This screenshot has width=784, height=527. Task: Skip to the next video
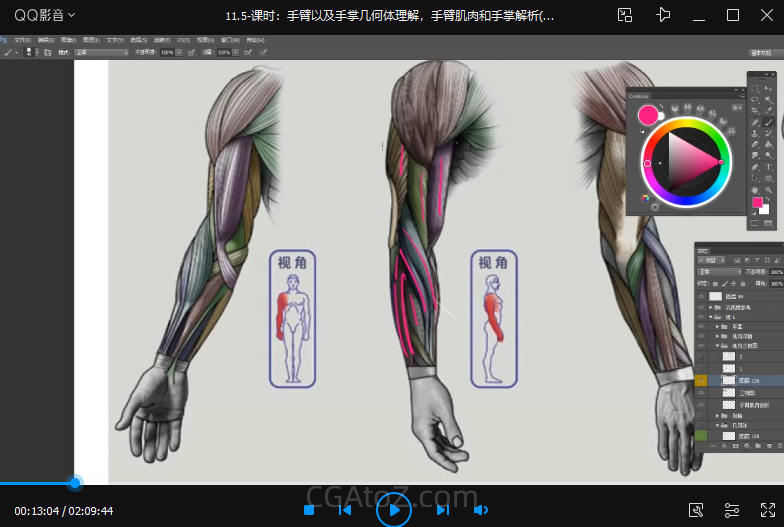(x=442, y=510)
